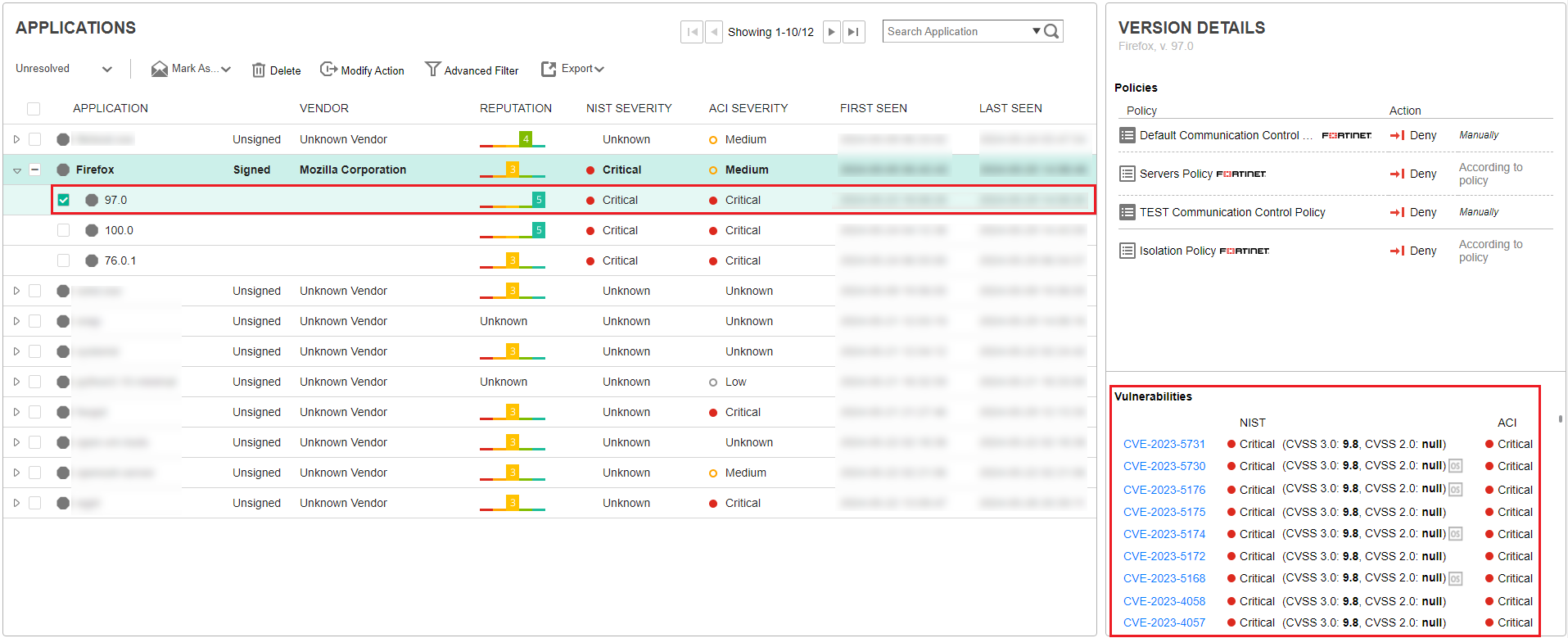Open the Export dropdown menu
1568x638 pixels.
[572, 69]
